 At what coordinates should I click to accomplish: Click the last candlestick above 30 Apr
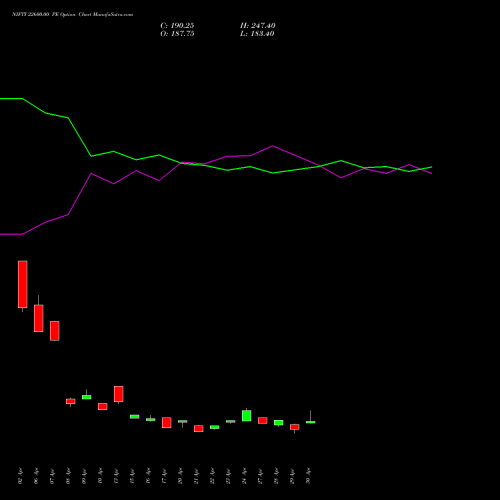(311, 421)
